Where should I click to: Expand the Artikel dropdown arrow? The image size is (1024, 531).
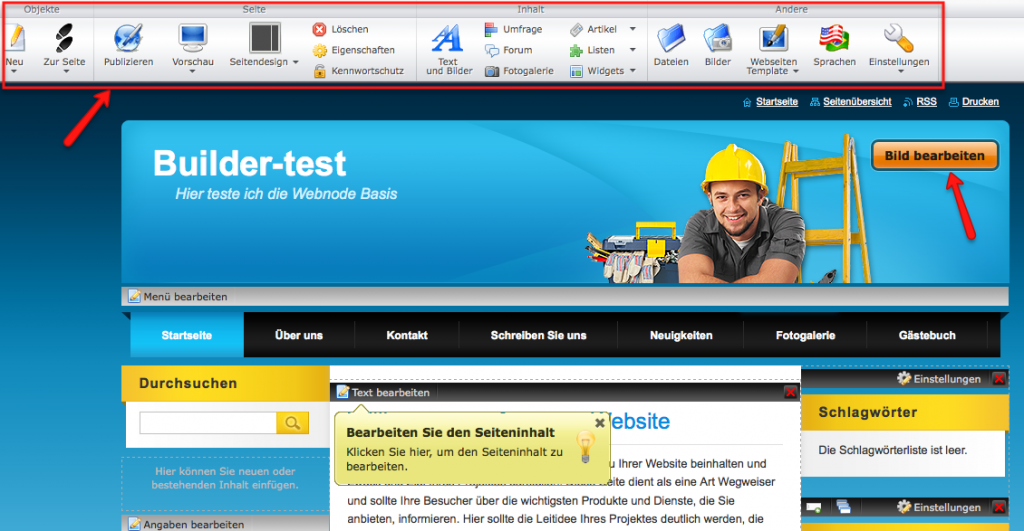[x=633, y=29]
